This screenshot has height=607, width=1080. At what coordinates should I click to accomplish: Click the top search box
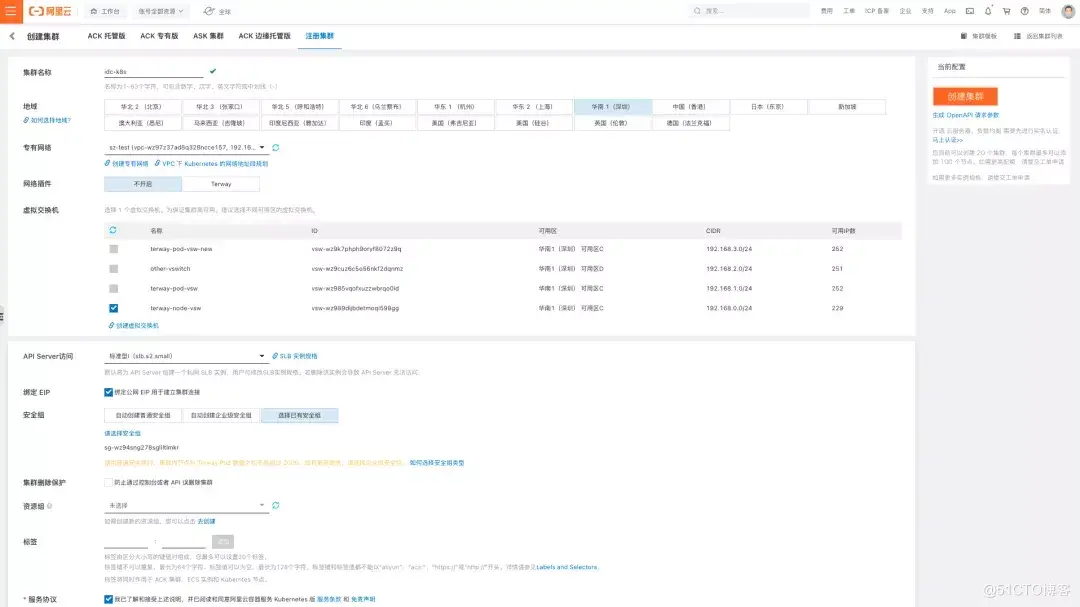(749, 11)
